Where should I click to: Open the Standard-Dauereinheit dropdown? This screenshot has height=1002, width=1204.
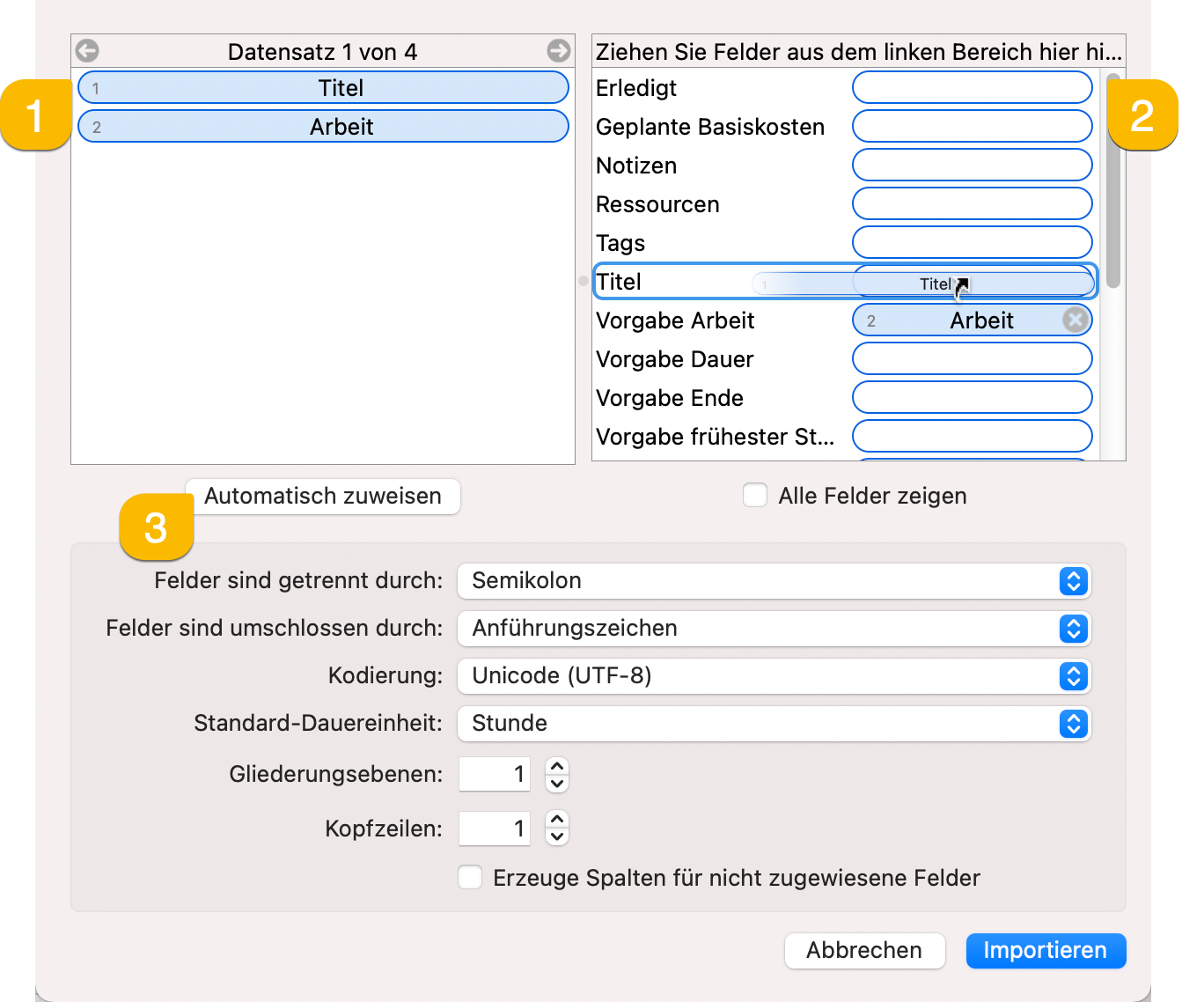pos(1071,724)
